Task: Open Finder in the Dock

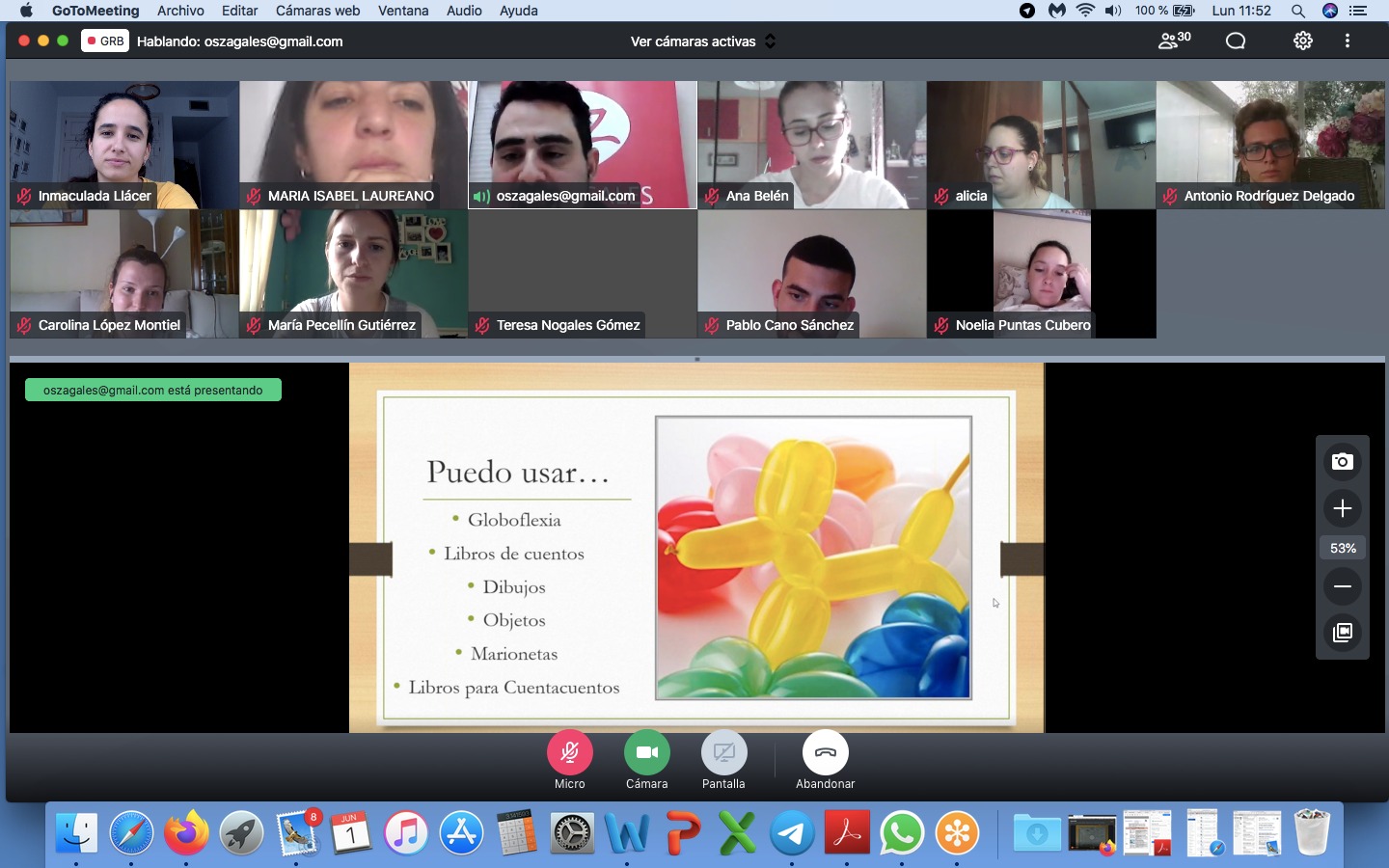Action: coord(76,832)
